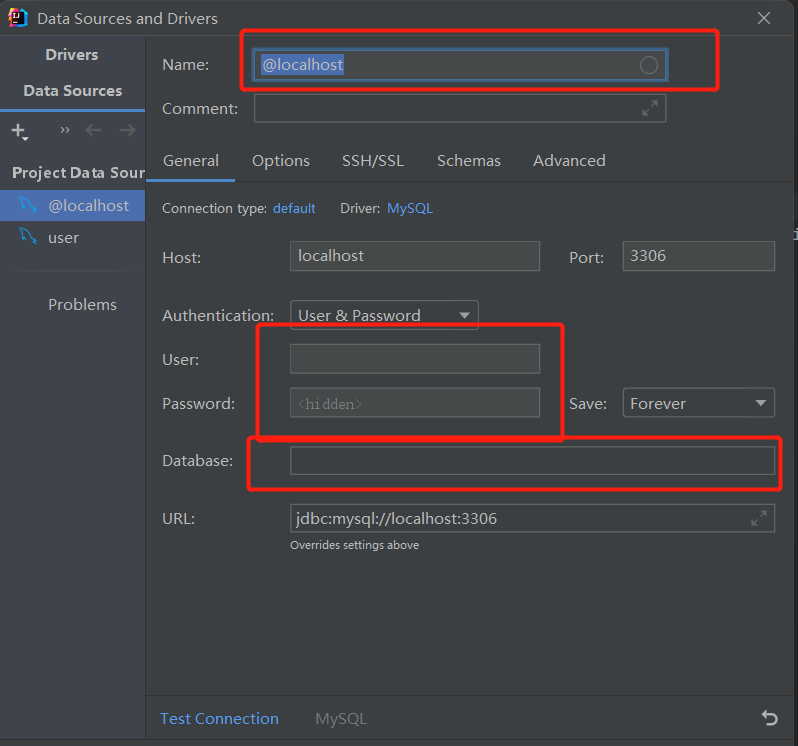Click the revert changes arrow icon

point(769,718)
